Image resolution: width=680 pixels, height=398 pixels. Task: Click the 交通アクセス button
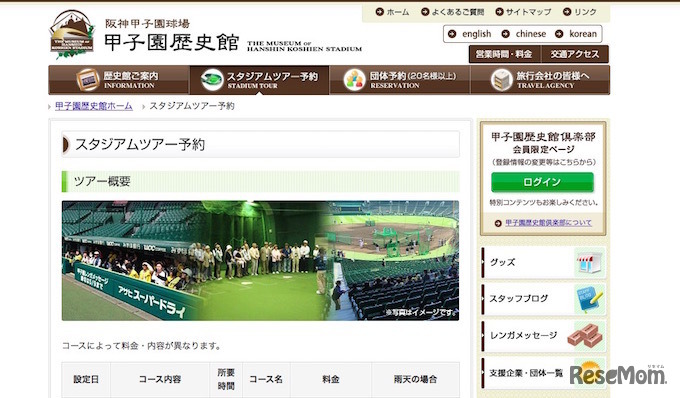pos(575,54)
